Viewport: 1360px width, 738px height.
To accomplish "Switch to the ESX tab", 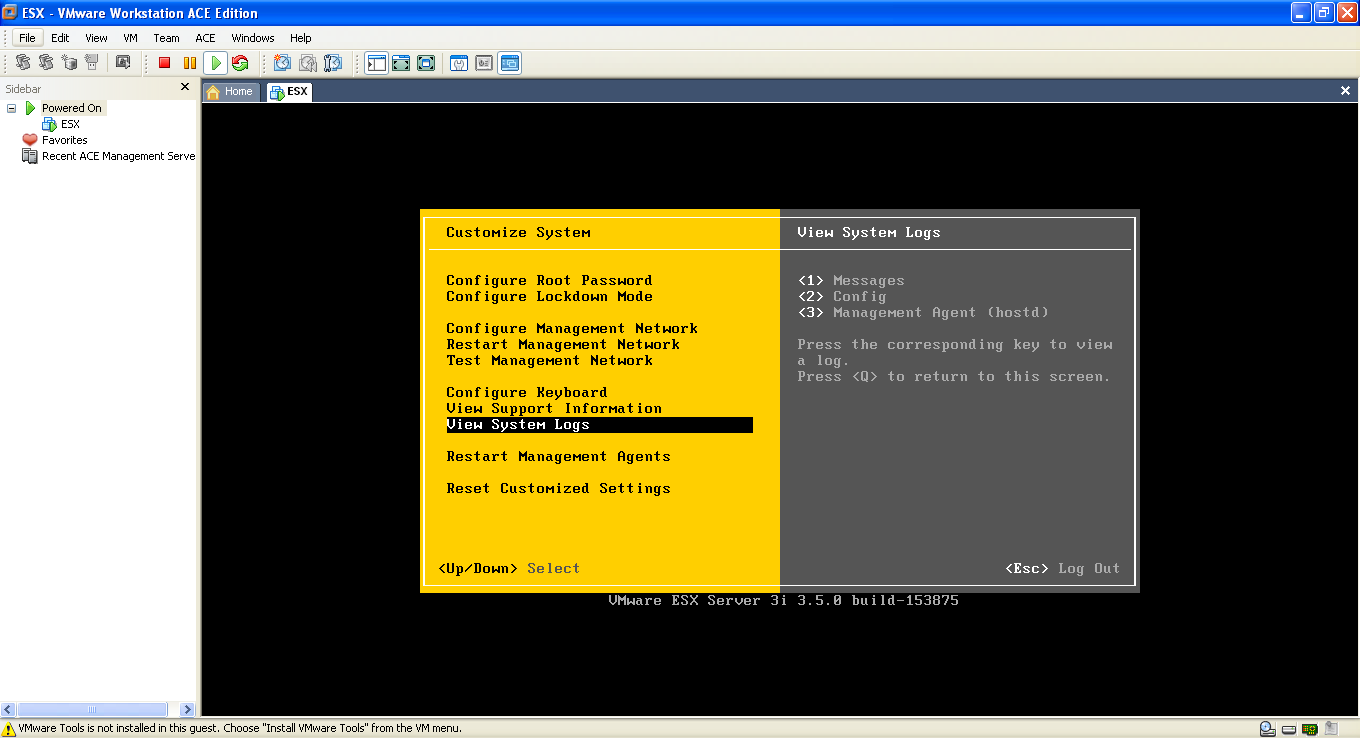I will (289, 91).
